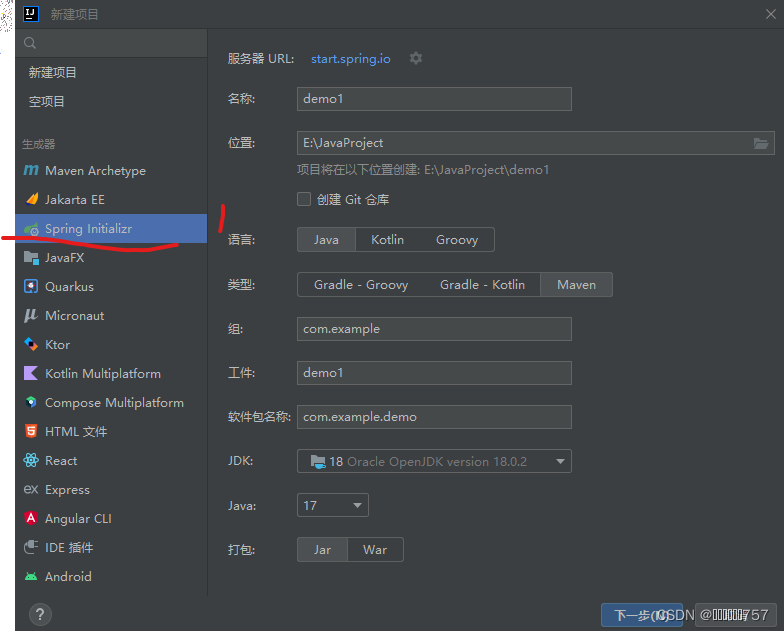This screenshot has height=631, width=784.
Task: Close the New Project dialog
Action: 770,14
